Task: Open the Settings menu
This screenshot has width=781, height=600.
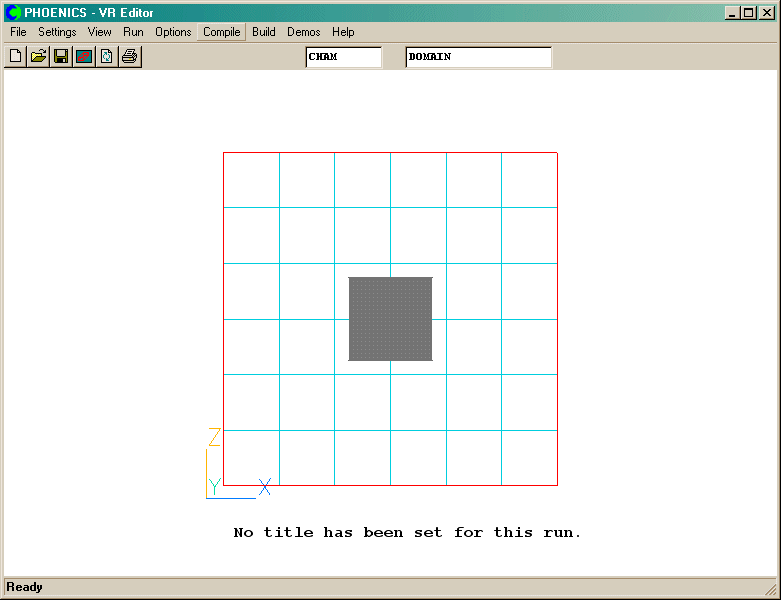Action: [x=57, y=32]
